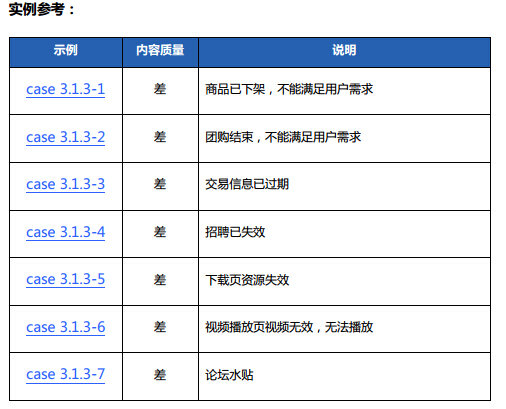Screen dimensions: 506x409
Task: Open the case 3.1.3-7 link
Action: pyautogui.click(x=66, y=374)
